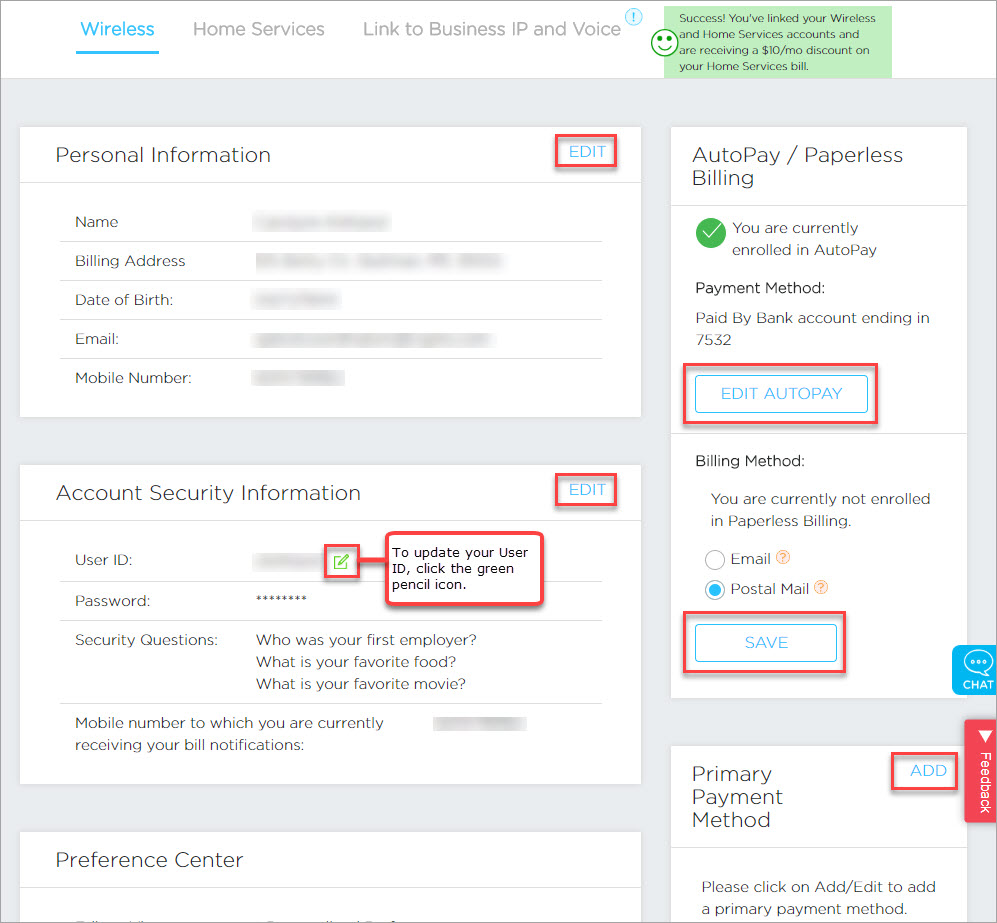Open the Home Services tab

(258, 29)
